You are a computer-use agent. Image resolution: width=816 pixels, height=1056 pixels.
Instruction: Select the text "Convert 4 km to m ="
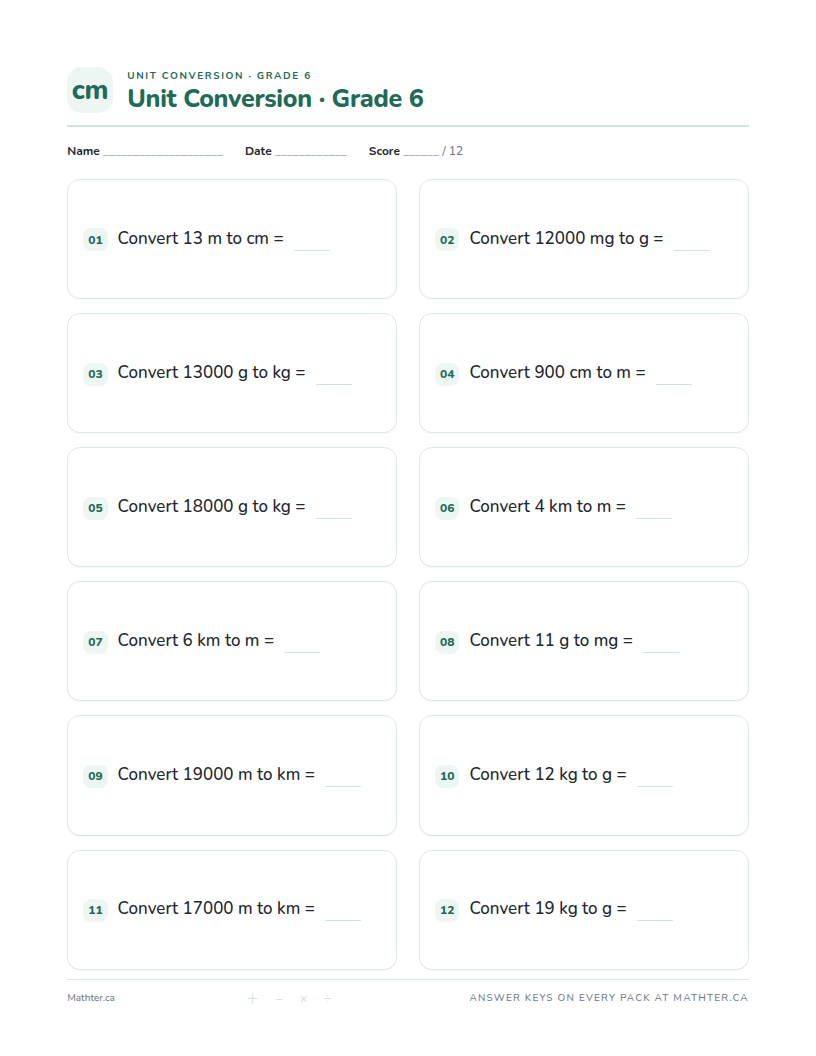click(x=547, y=506)
